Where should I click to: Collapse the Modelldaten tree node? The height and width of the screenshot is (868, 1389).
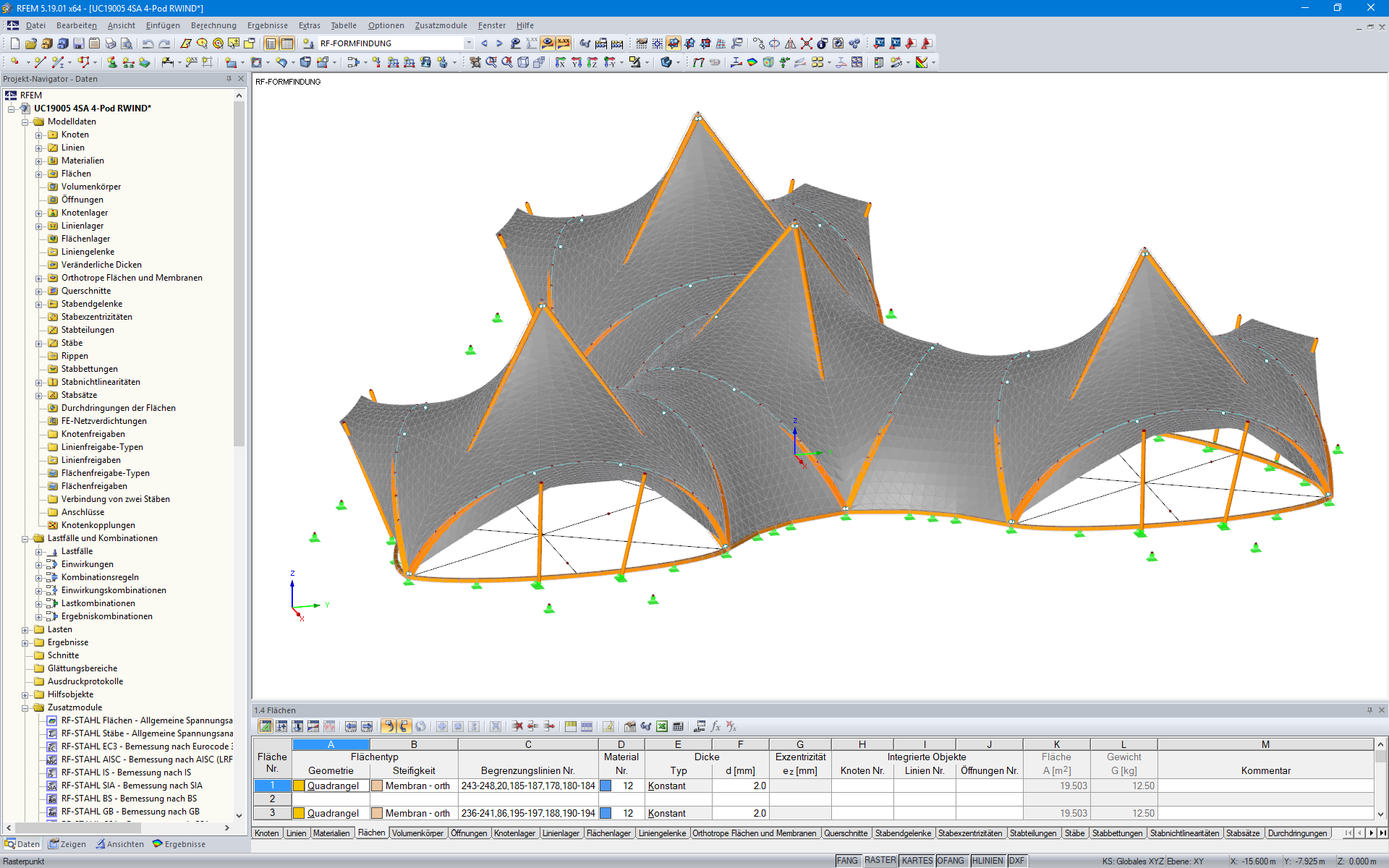[x=25, y=122]
